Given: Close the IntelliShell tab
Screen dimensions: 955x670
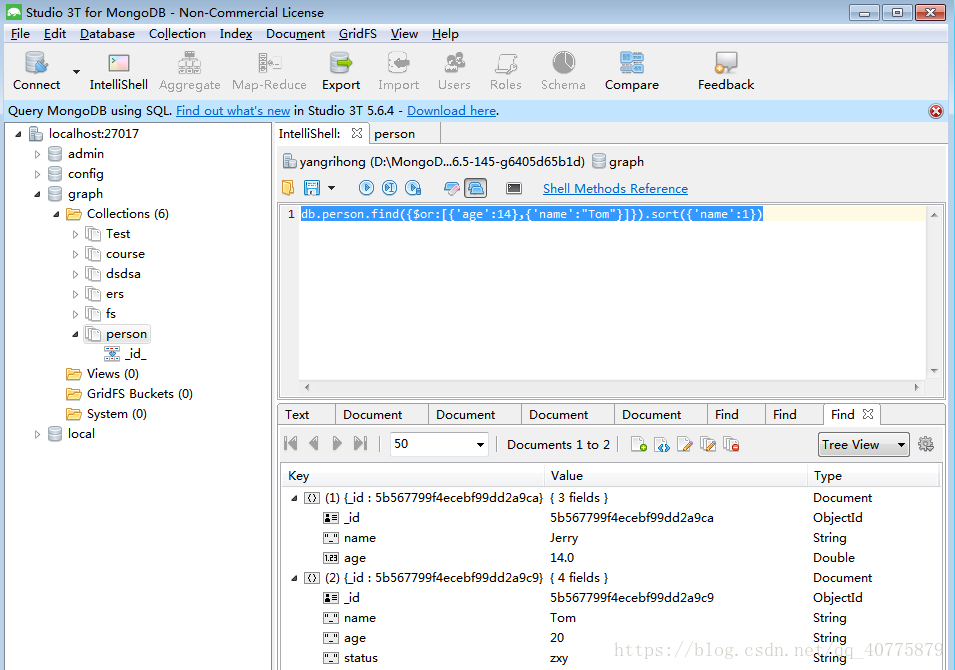Looking at the screenshot, I should point(357,133).
